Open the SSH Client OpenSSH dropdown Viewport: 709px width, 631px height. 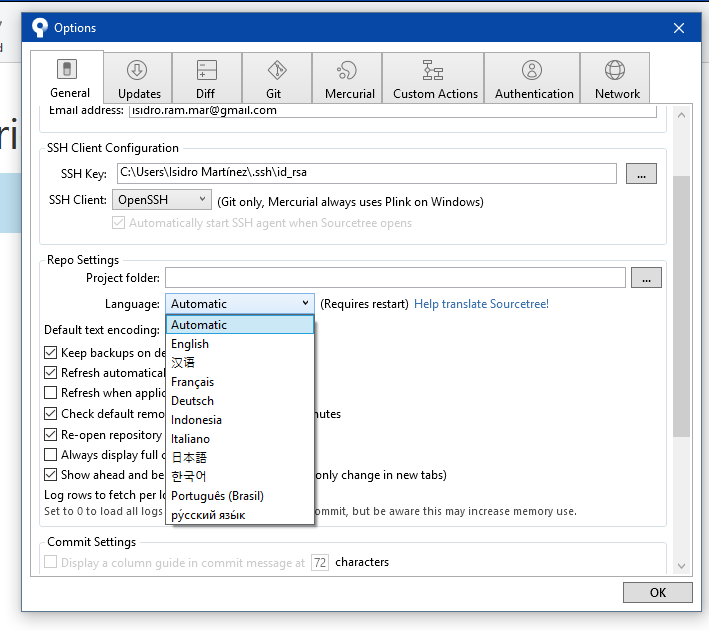[x=162, y=199]
